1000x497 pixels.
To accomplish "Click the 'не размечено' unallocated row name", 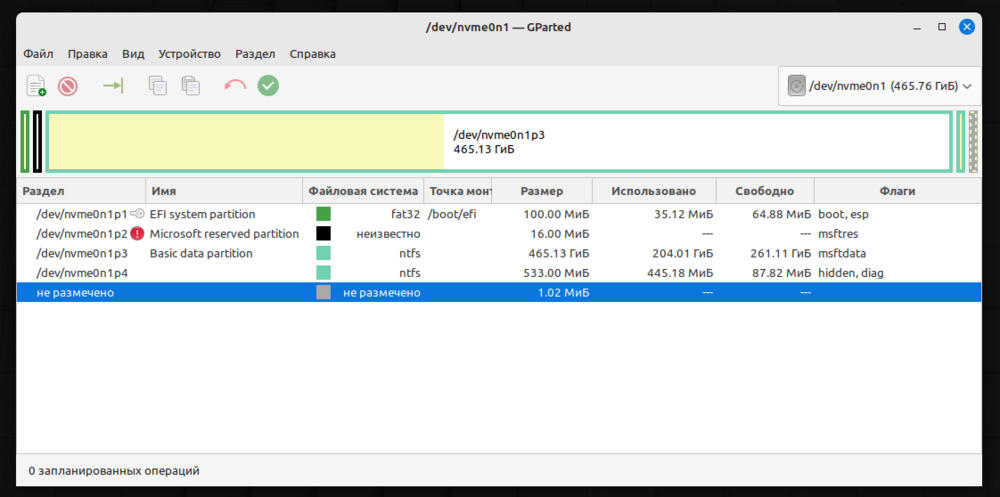I will point(75,293).
